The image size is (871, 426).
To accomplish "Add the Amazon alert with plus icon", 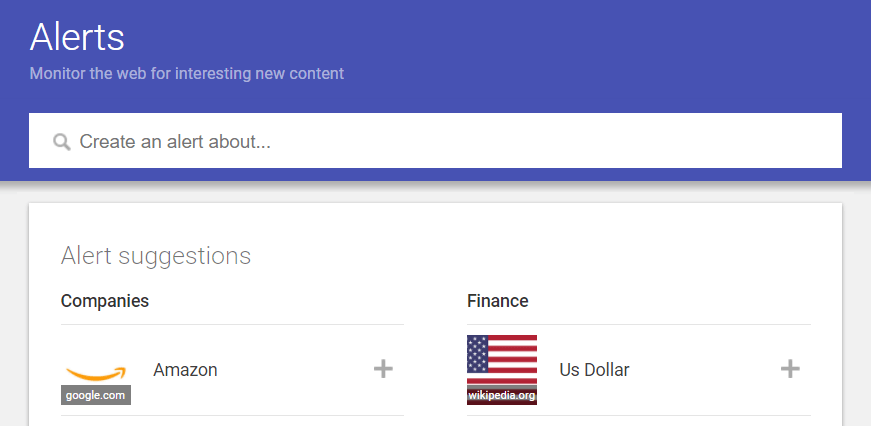I will tap(383, 369).
